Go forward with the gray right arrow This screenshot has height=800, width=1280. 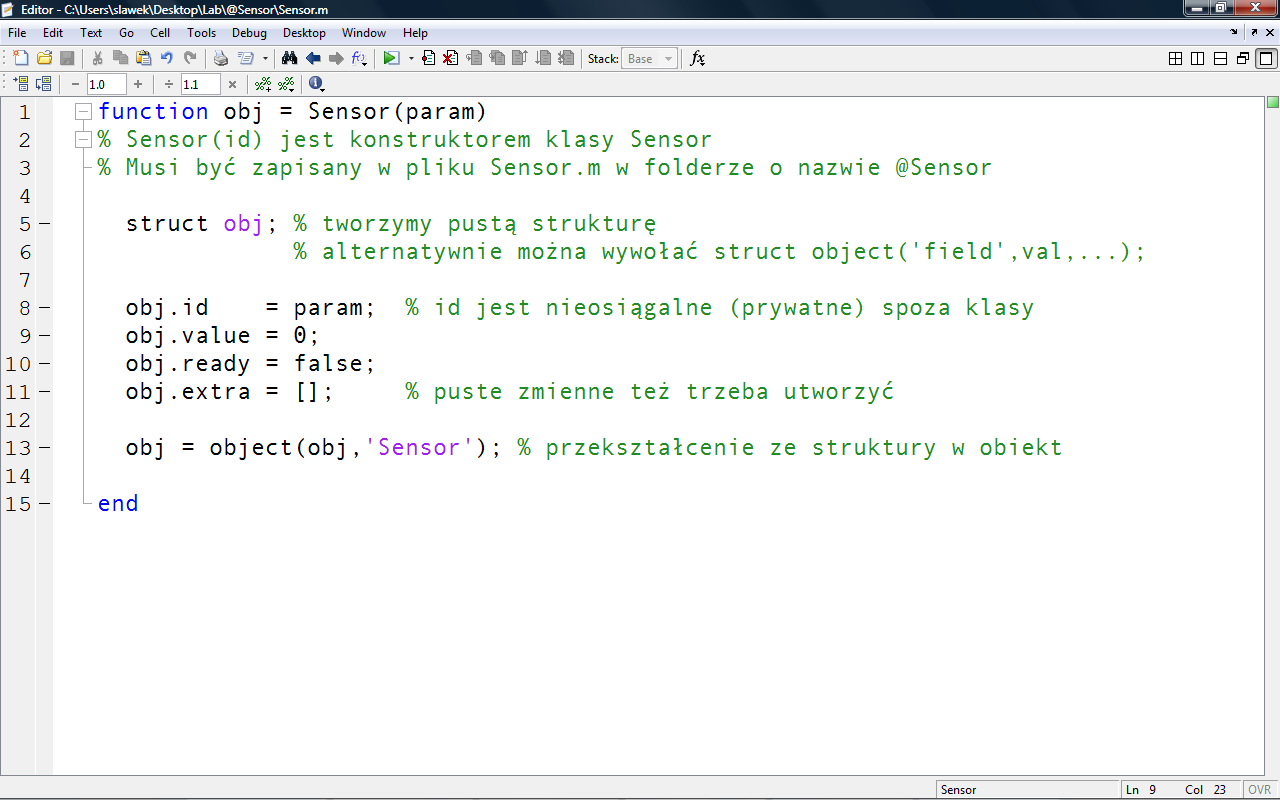tap(336, 59)
